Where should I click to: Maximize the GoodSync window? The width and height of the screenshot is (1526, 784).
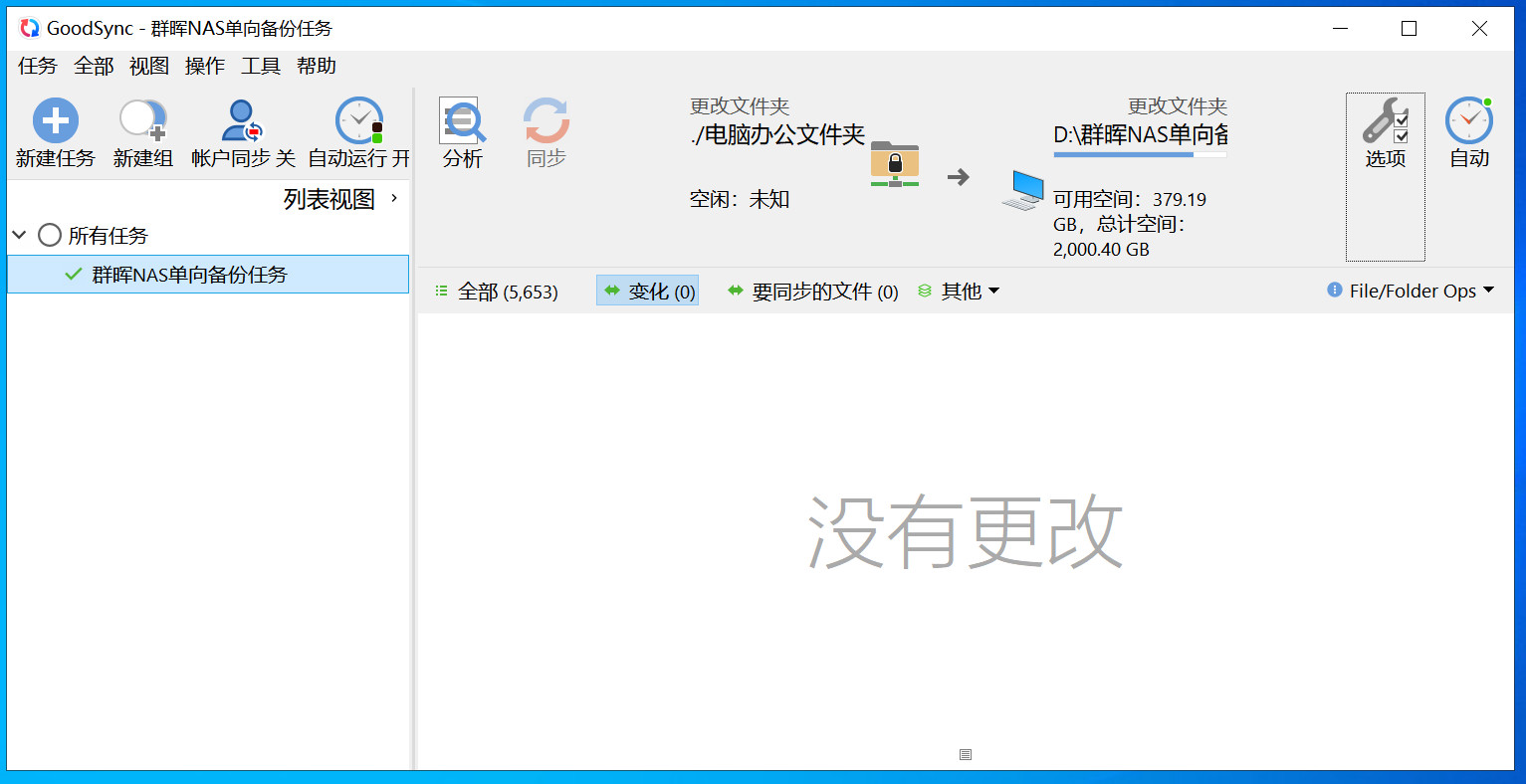[x=1409, y=28]
